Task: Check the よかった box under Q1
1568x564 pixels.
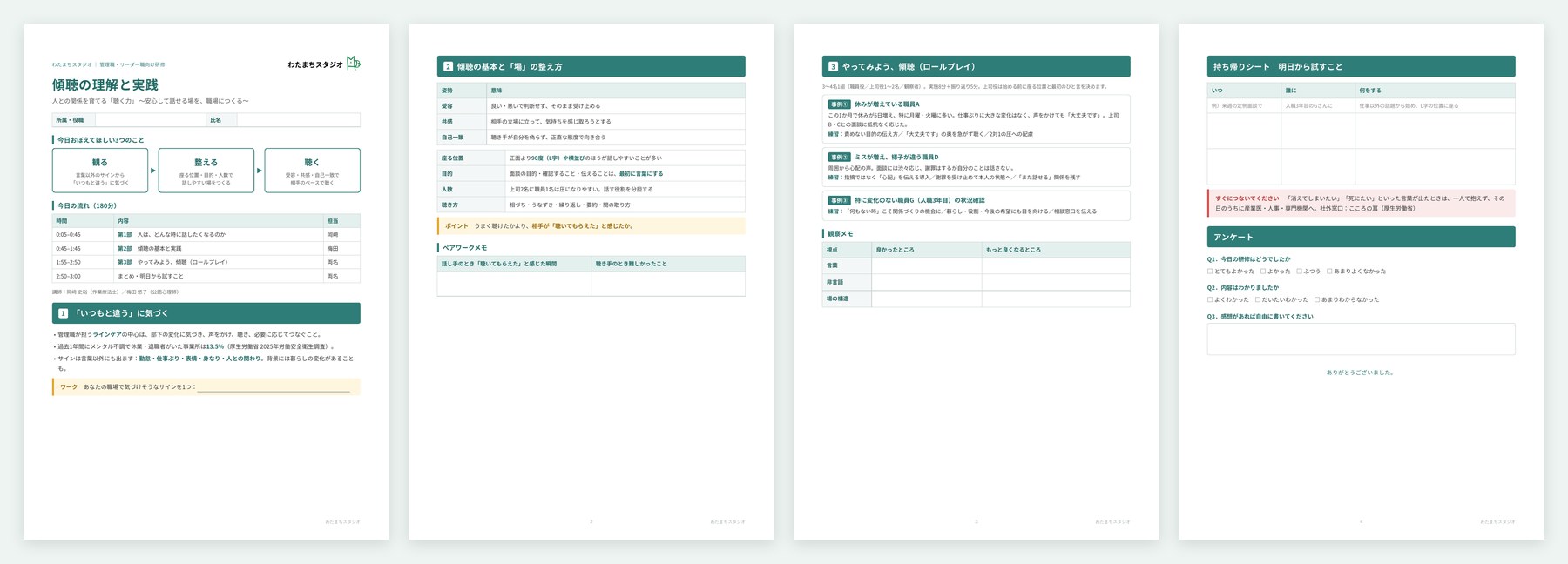Action: point(1263,272)
